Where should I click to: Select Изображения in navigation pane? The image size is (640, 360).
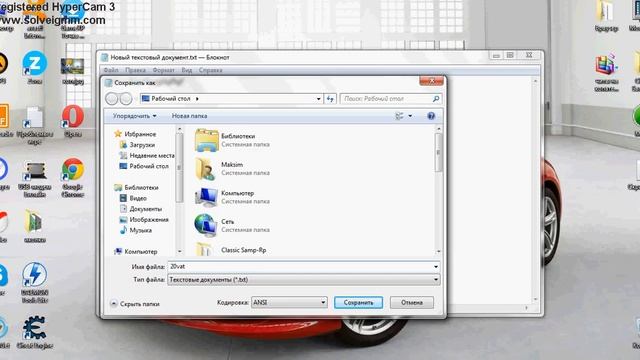pos(144,220)
